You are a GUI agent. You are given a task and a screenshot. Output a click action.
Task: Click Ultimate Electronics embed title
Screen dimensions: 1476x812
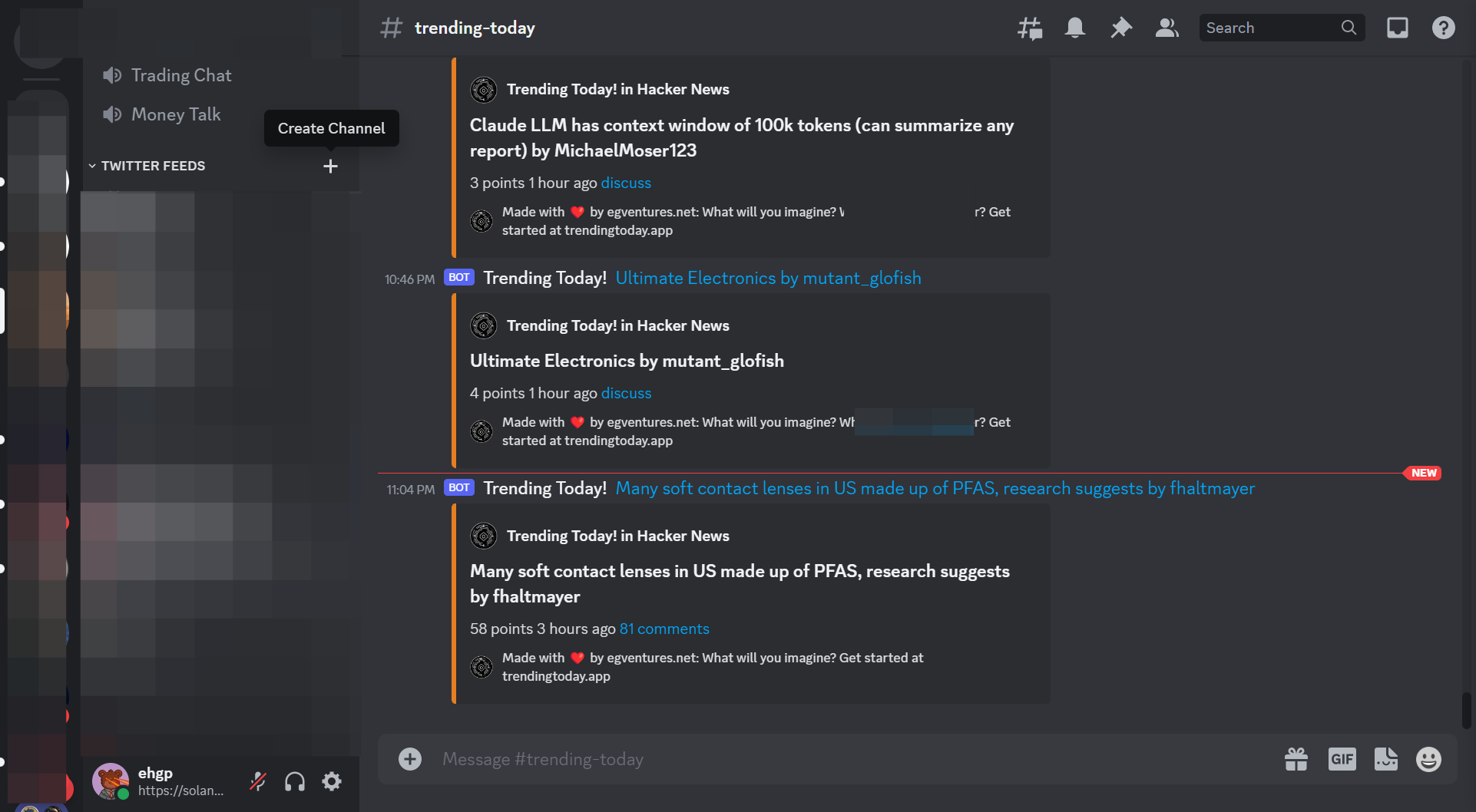pos(627,361)
